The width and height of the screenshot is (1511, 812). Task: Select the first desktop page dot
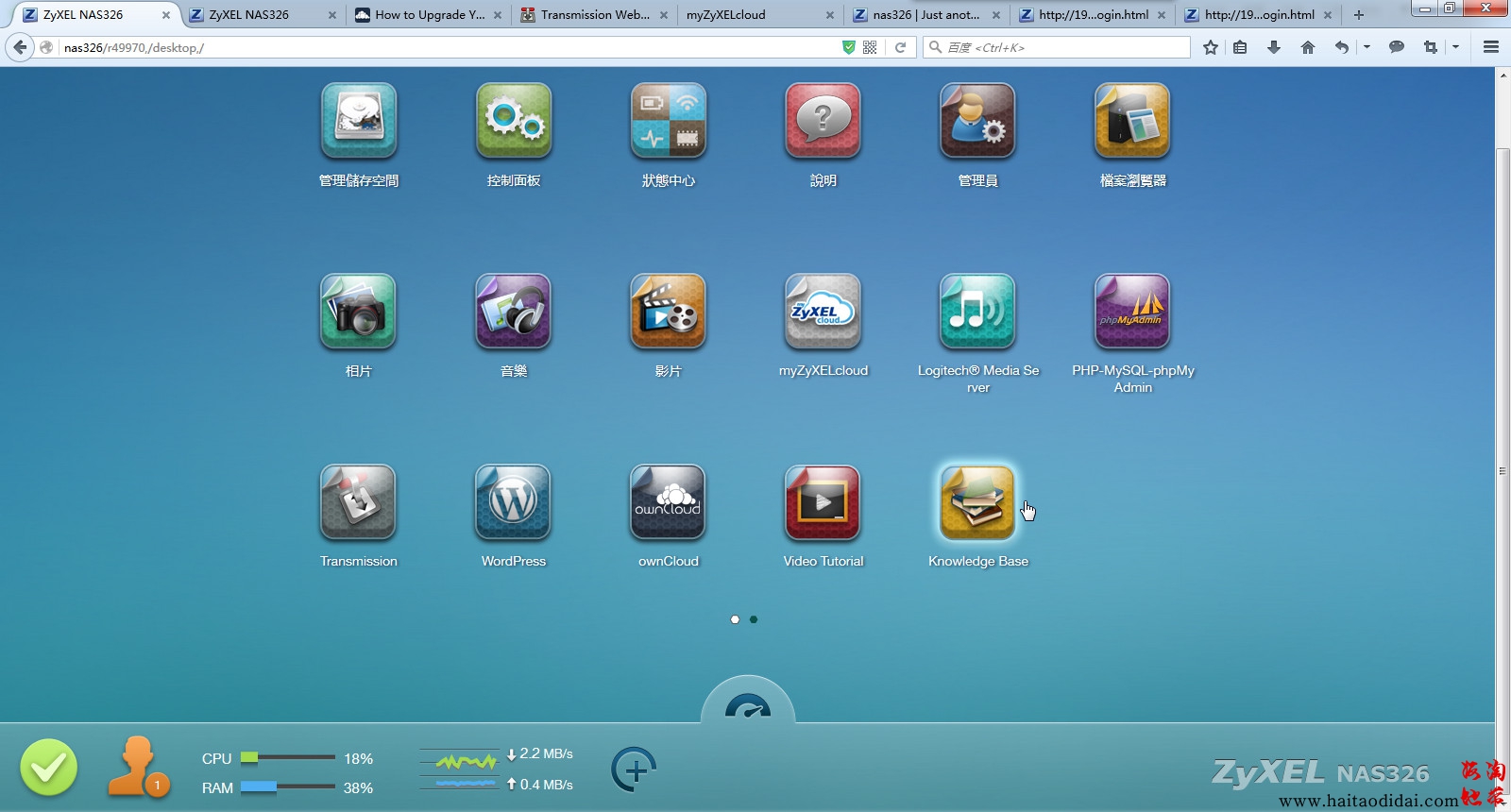click(735, 619)
